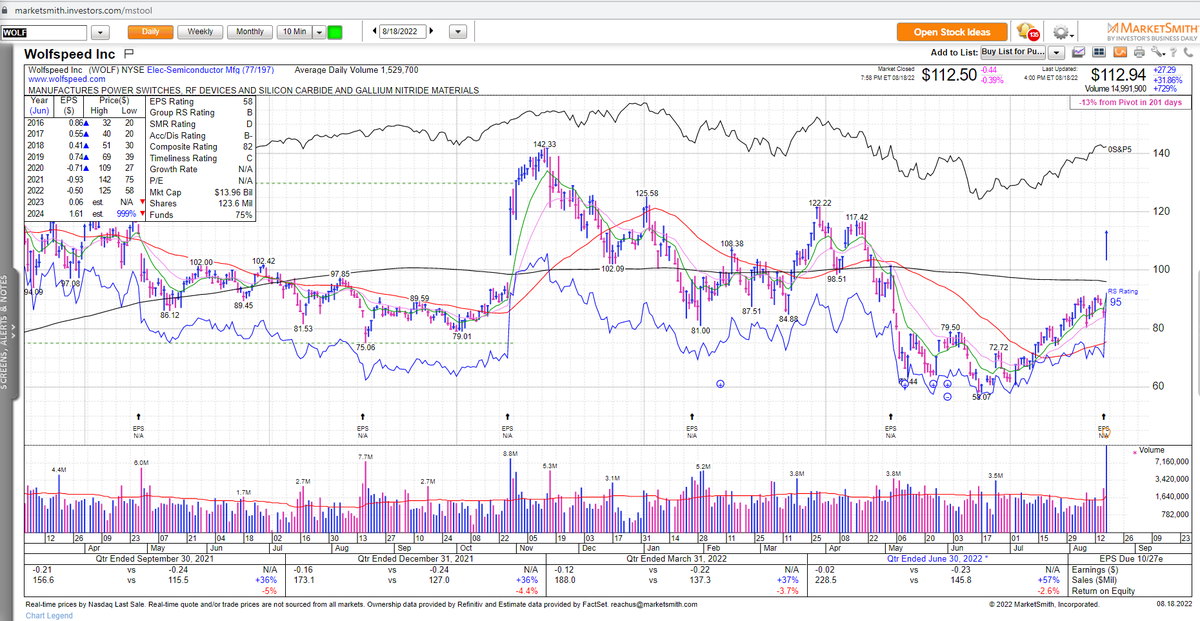Click the red triangle beside 2023 EPS estimate
The width and height of the screenshot is (1200, 621).
point(143,203)
